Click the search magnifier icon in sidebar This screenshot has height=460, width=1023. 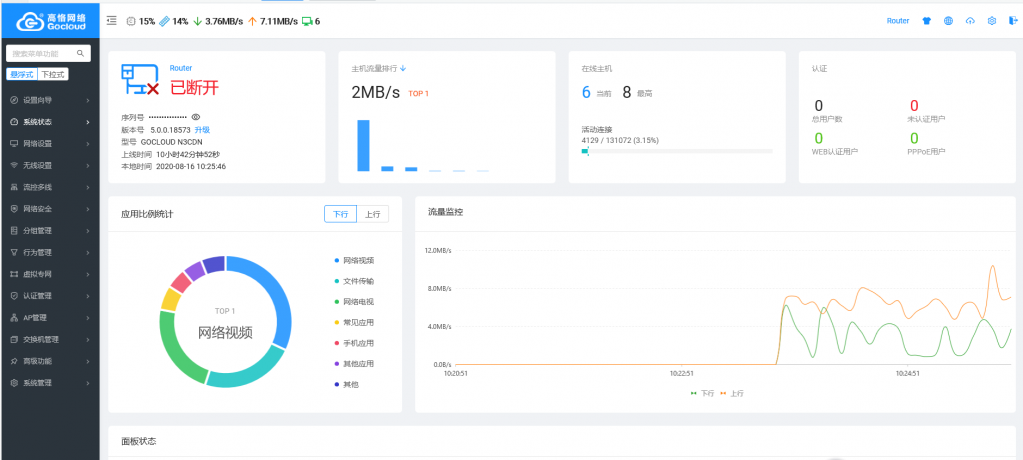tap(81, 53)
